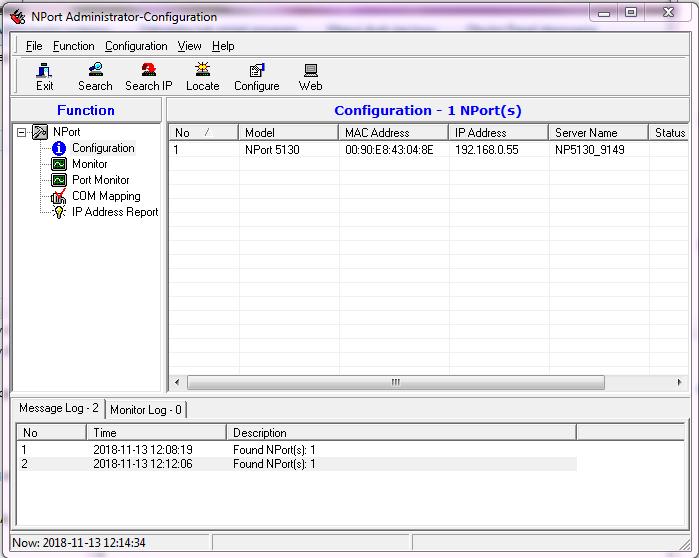The image size is (699, 558).
Task: Click the Port Monitor tree icon
Action: [59, 180]
